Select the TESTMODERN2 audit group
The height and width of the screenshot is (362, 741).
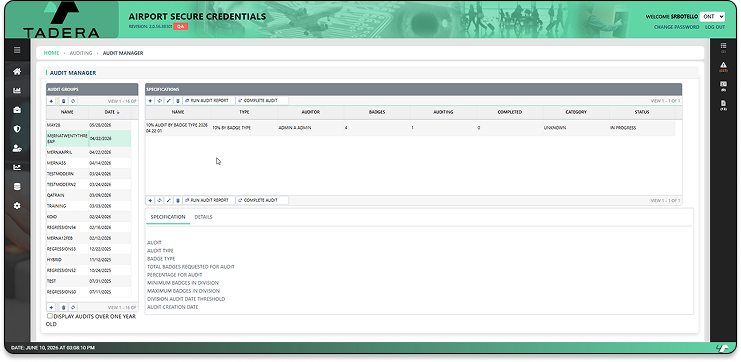tap(88, 185)
